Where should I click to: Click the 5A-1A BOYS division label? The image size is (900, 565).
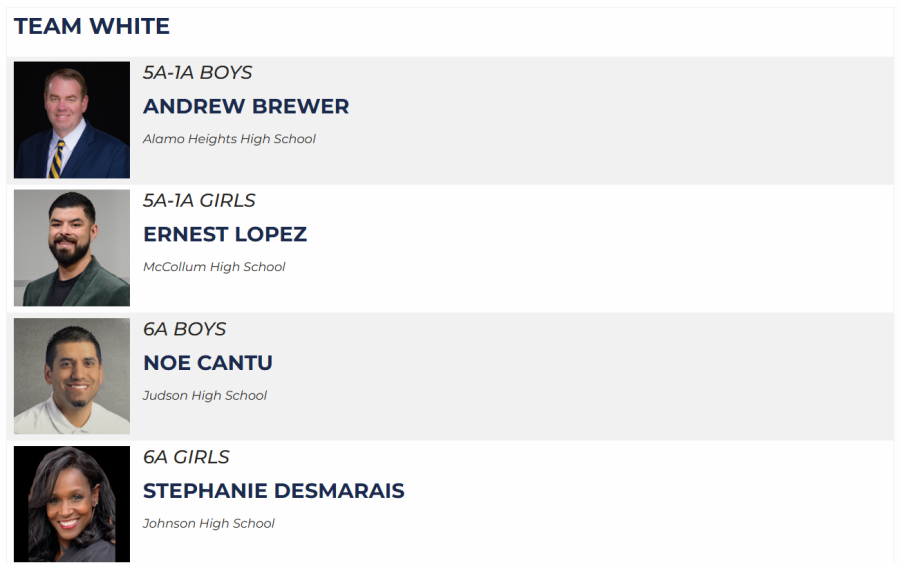click(198, 72)
